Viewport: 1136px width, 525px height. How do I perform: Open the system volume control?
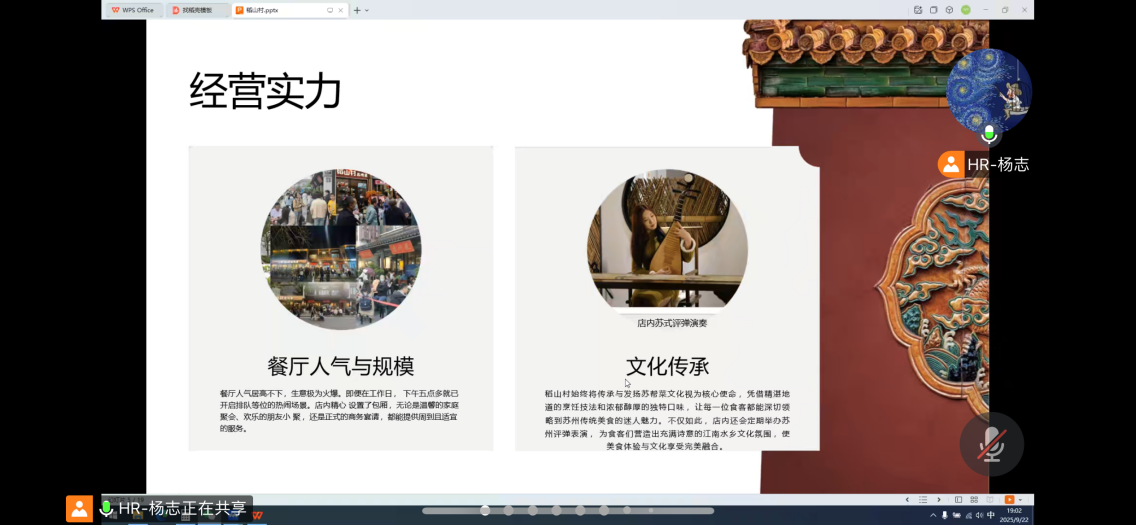(x=979, y=515)
